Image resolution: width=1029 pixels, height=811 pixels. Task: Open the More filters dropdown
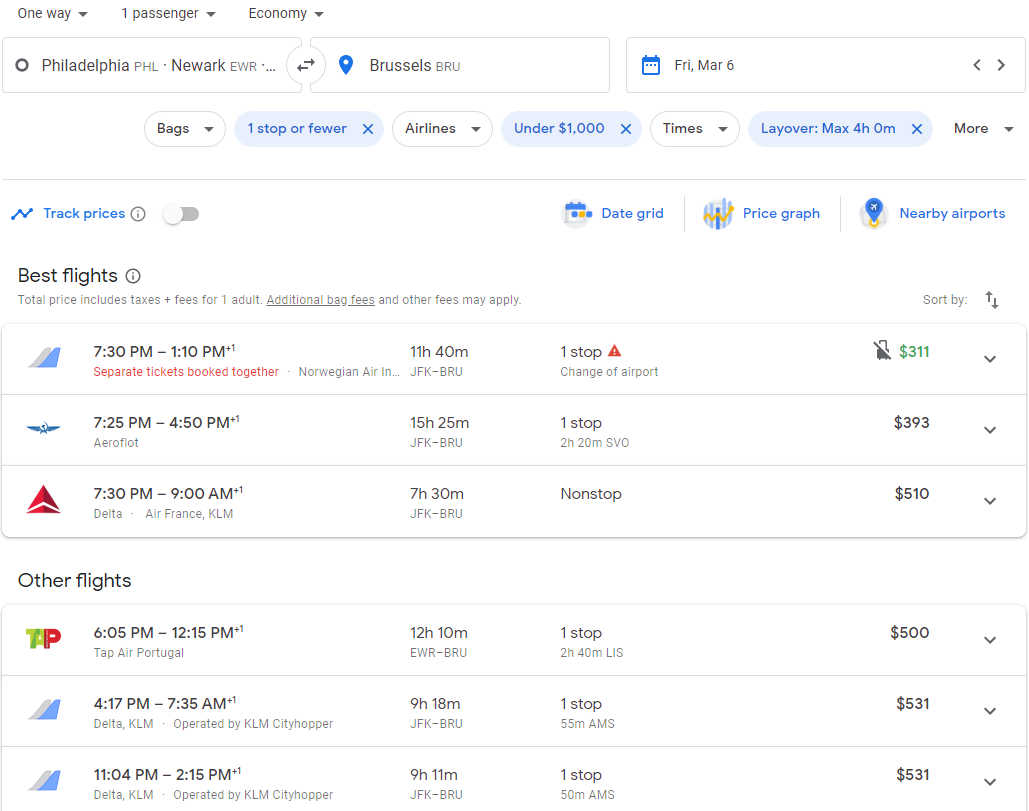[x=983, y=129]
